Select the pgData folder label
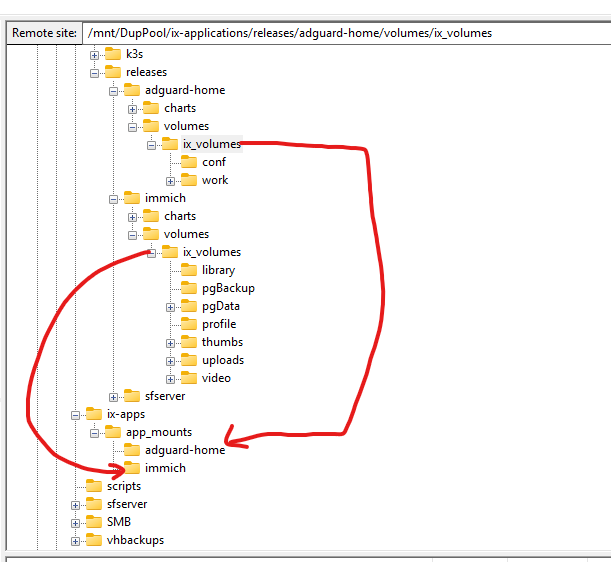Screen dimensions: 611x562 click(x=221, y=306)
